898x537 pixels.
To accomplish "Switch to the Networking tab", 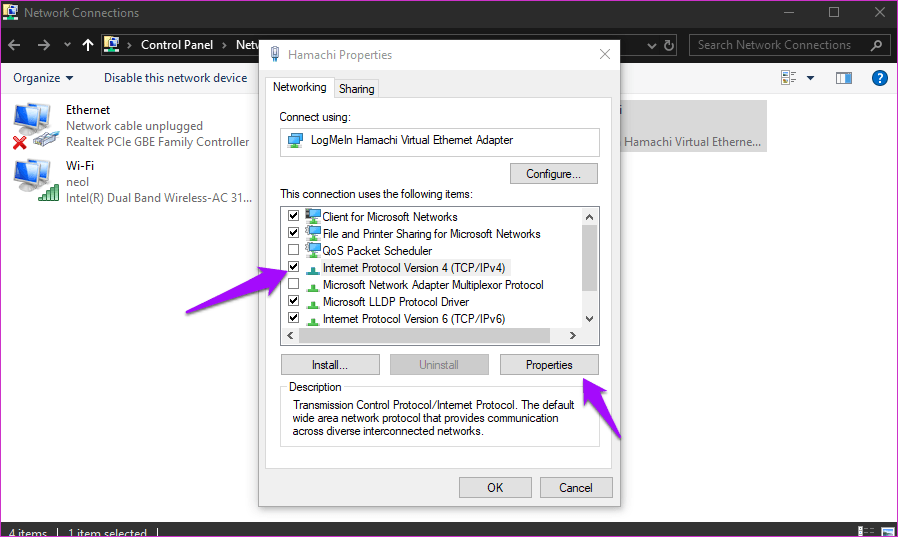I will pyautogui.click(x=300, y=87).
